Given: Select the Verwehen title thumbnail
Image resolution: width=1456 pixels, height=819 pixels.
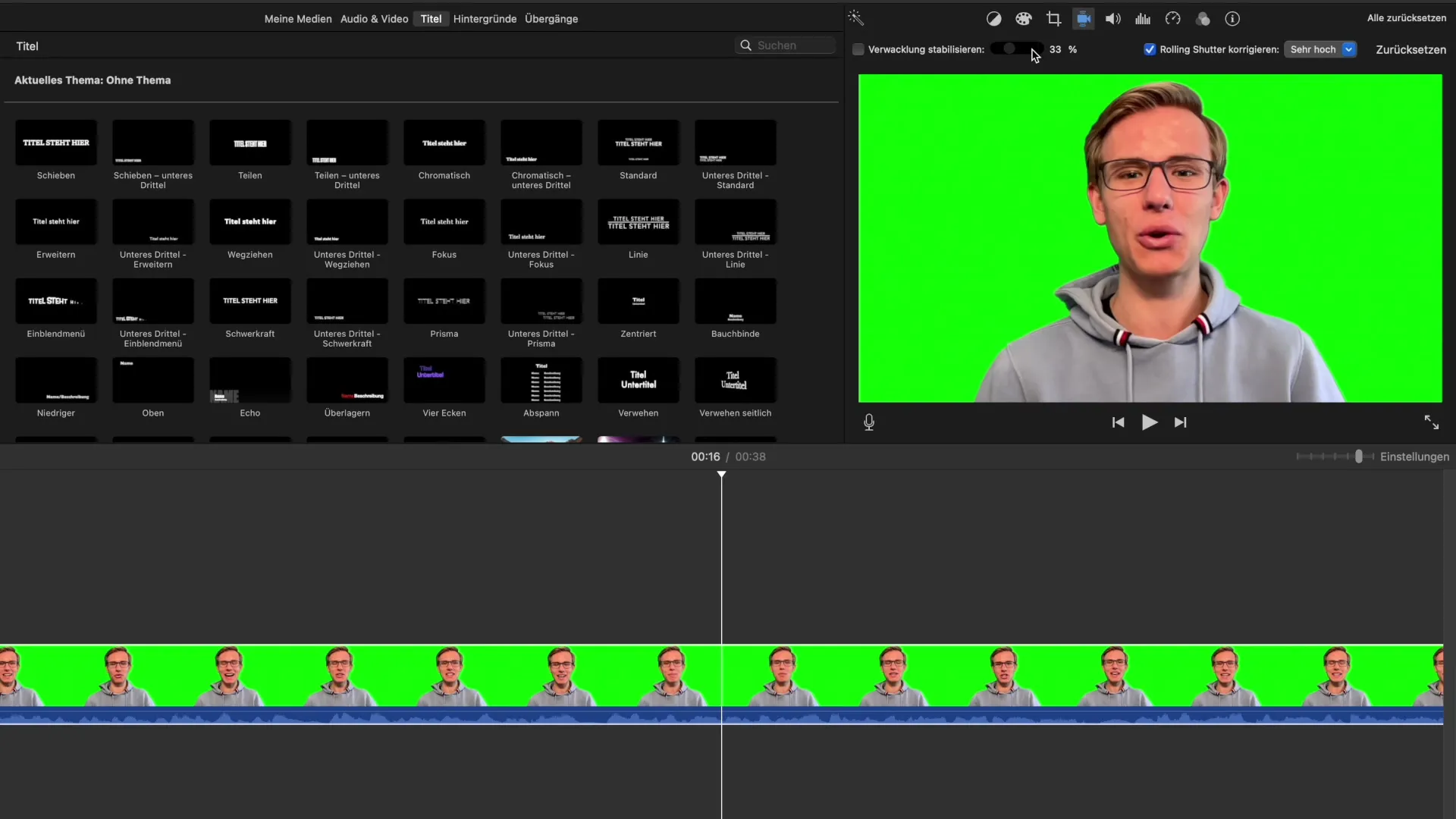Looking at the screenshot, I should (x=639, y=380).
